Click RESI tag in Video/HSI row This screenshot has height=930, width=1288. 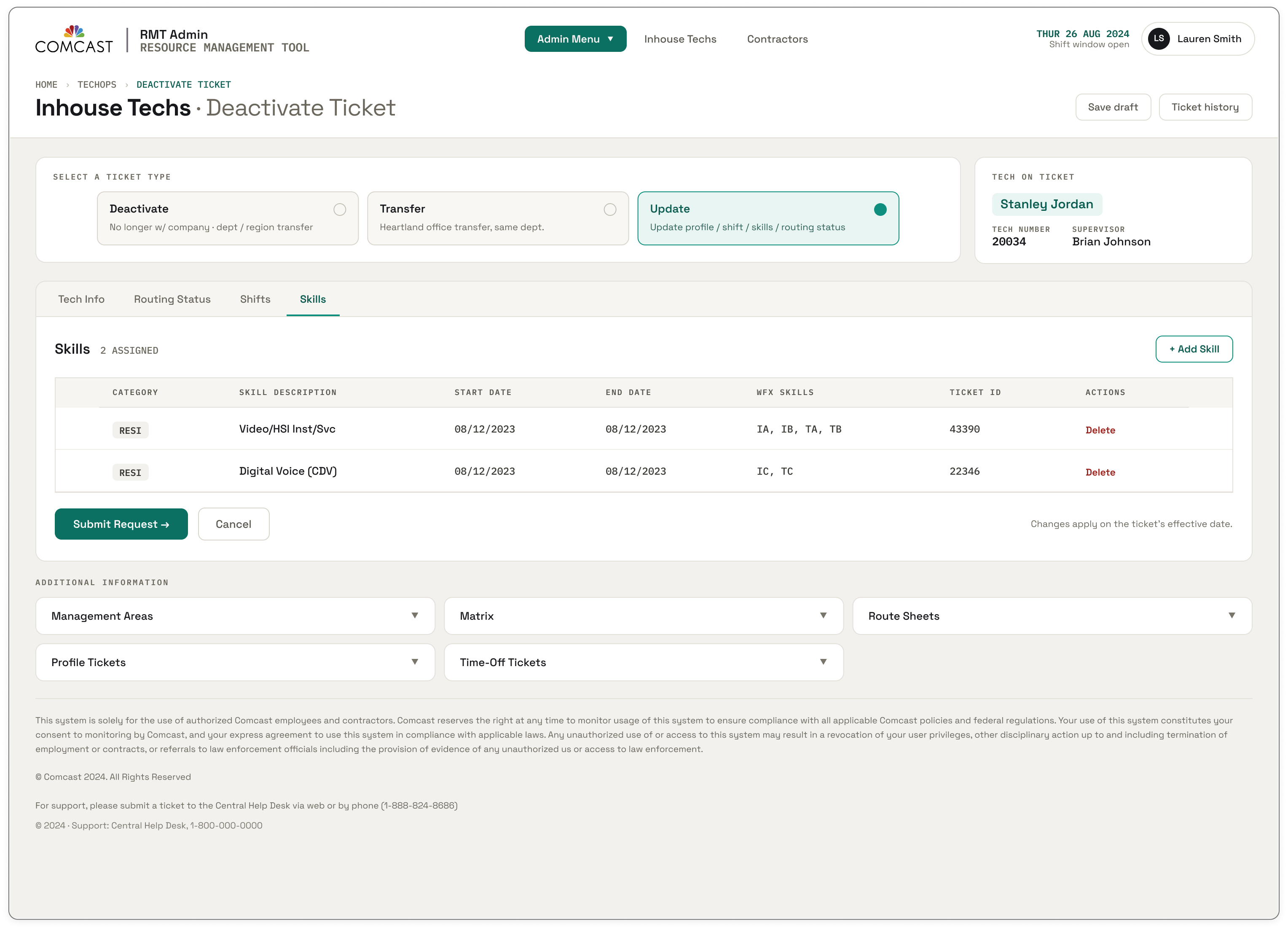point(130,430)
